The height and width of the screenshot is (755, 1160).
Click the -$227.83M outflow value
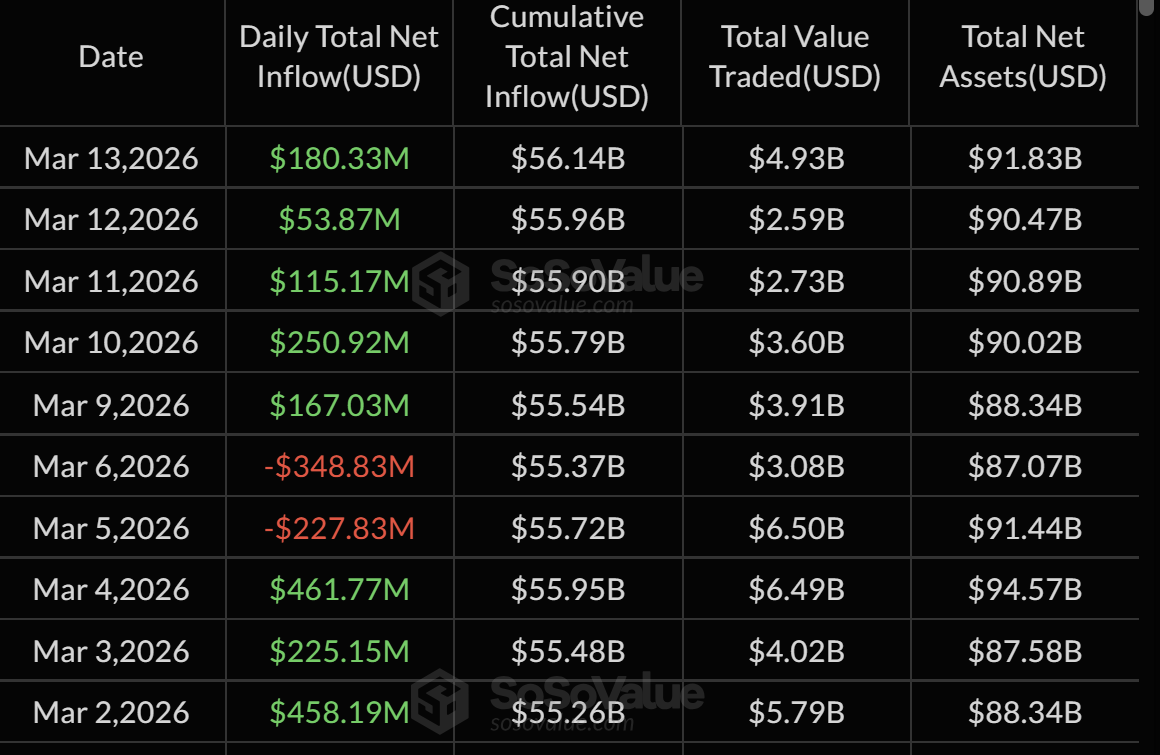[339, 528]
